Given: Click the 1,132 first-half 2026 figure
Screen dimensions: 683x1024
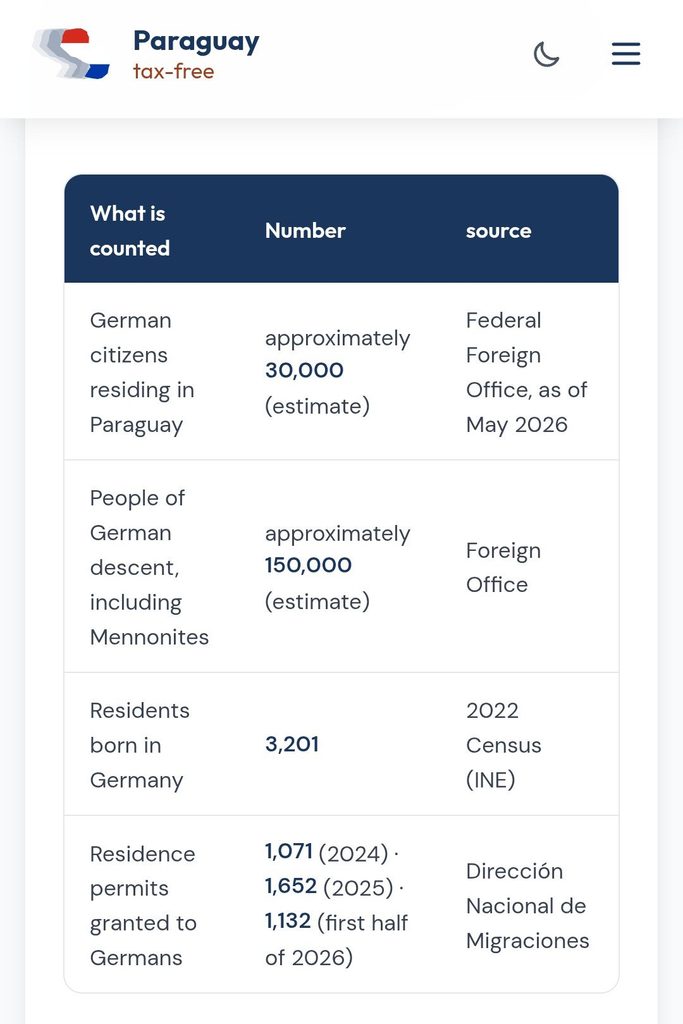Looking at the screenshot, I should tap(336, 939).
